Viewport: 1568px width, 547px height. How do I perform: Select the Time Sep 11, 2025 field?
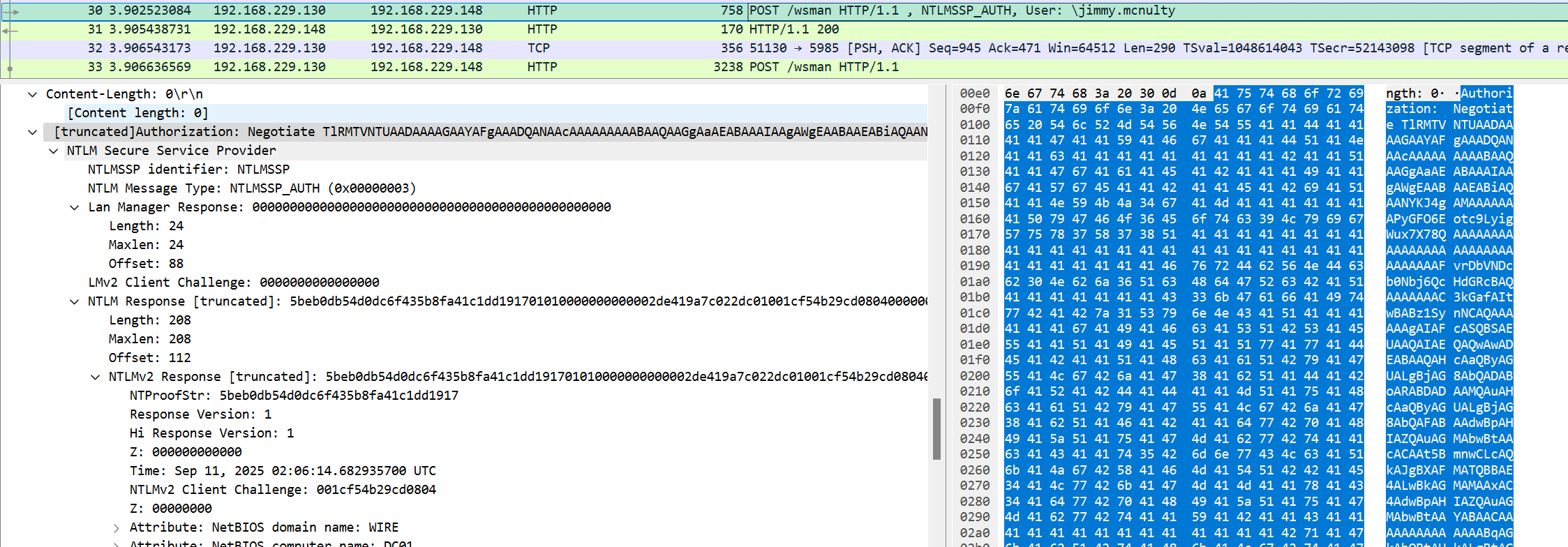click(283, 471)
